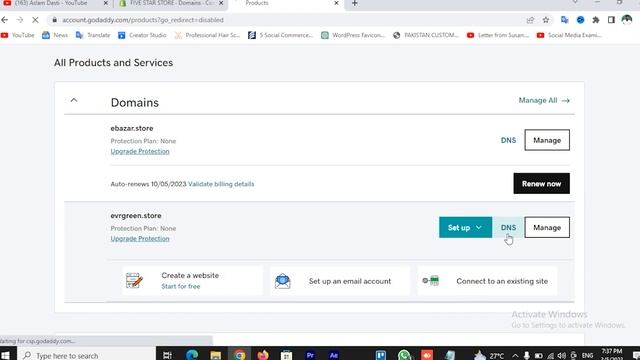Click Manage for ebazar.store
This screenshot has height=360, width=640.
[x=547, y=140]
